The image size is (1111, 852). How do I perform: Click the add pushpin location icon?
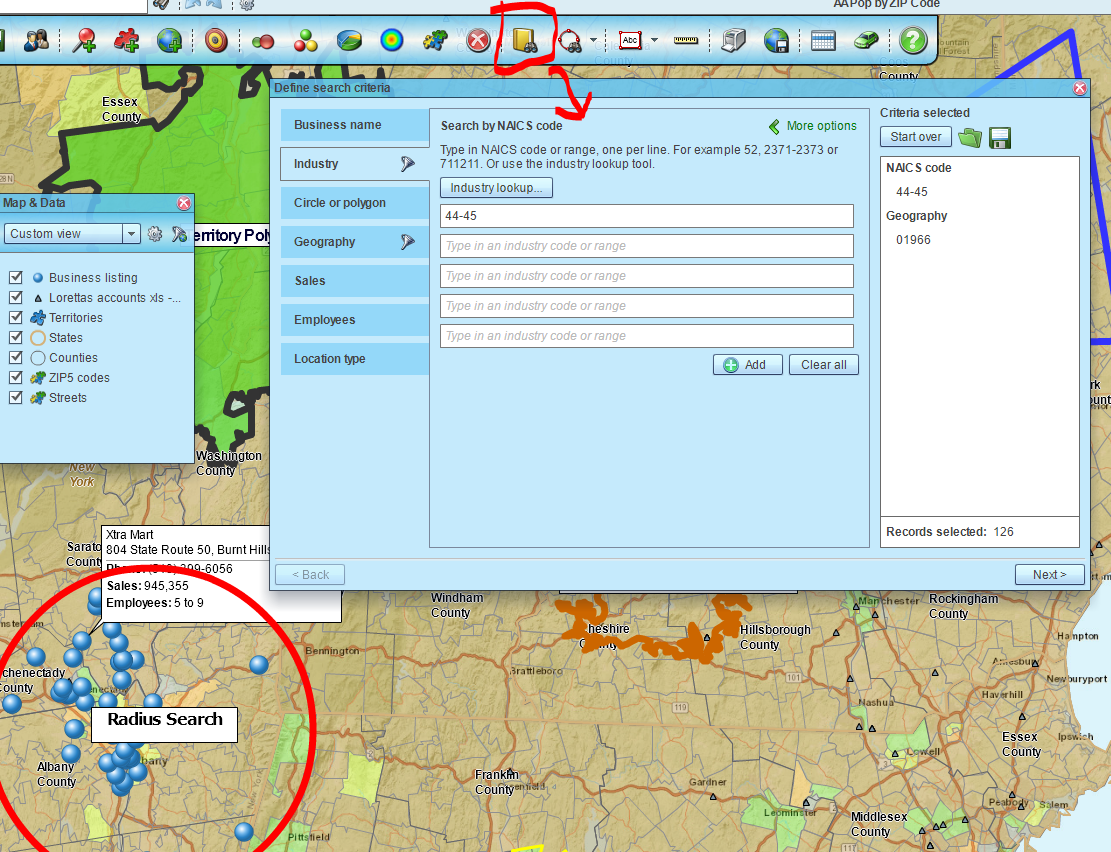tap(84, 40)
